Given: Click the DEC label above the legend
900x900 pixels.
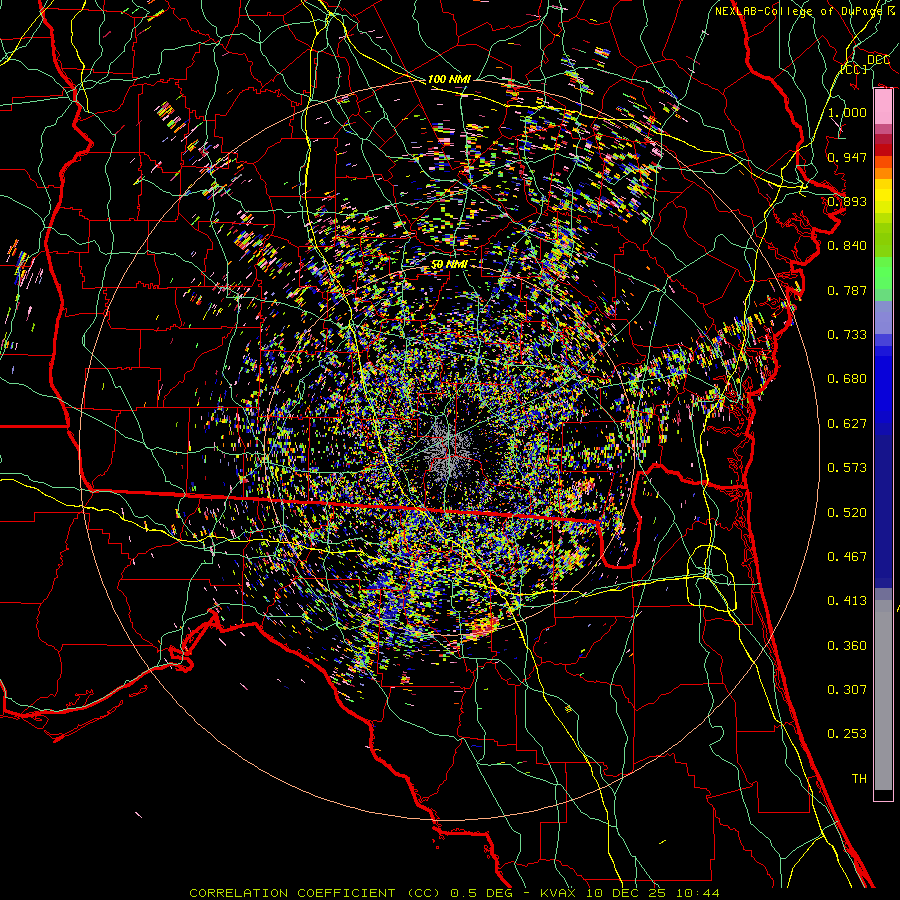Looking at the screenshot, I should pos(878,59).
